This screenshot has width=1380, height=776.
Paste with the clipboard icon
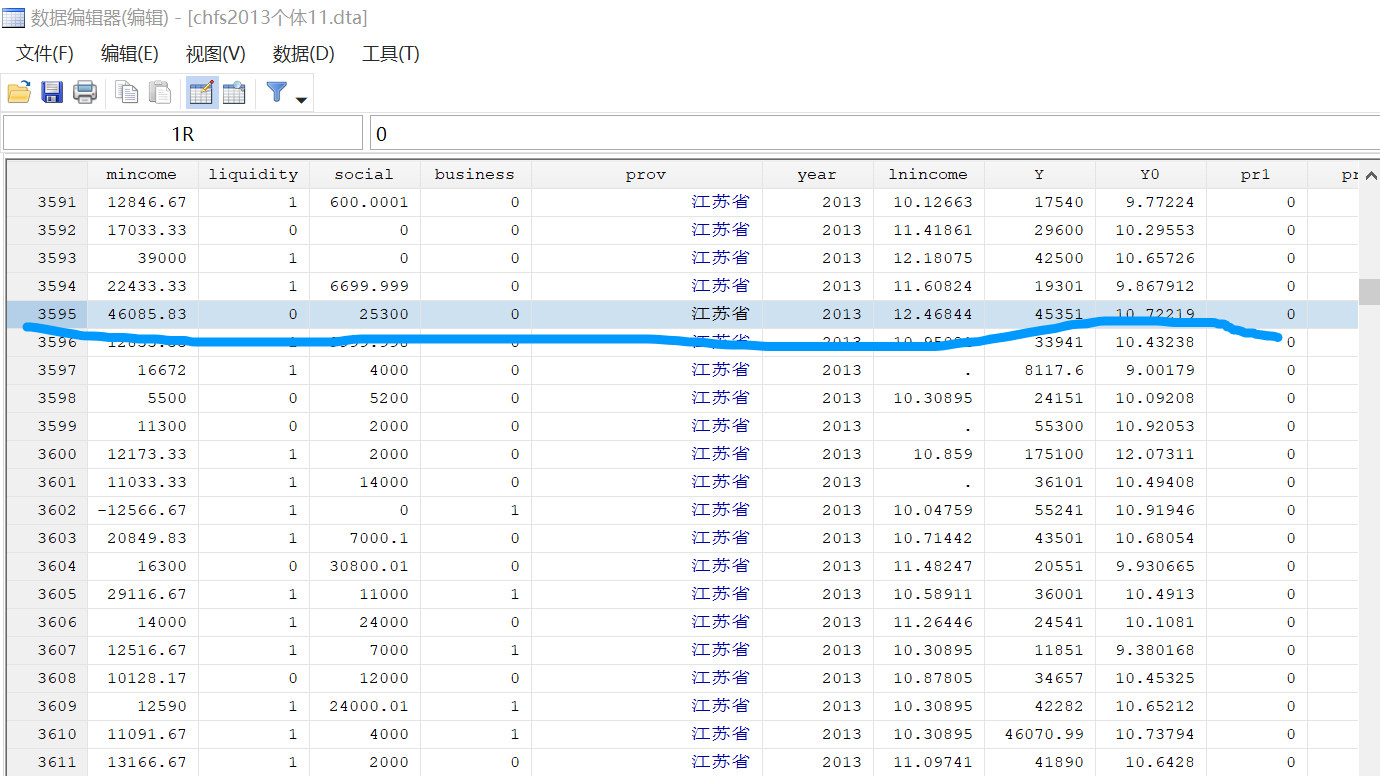(x=160, y=93)
